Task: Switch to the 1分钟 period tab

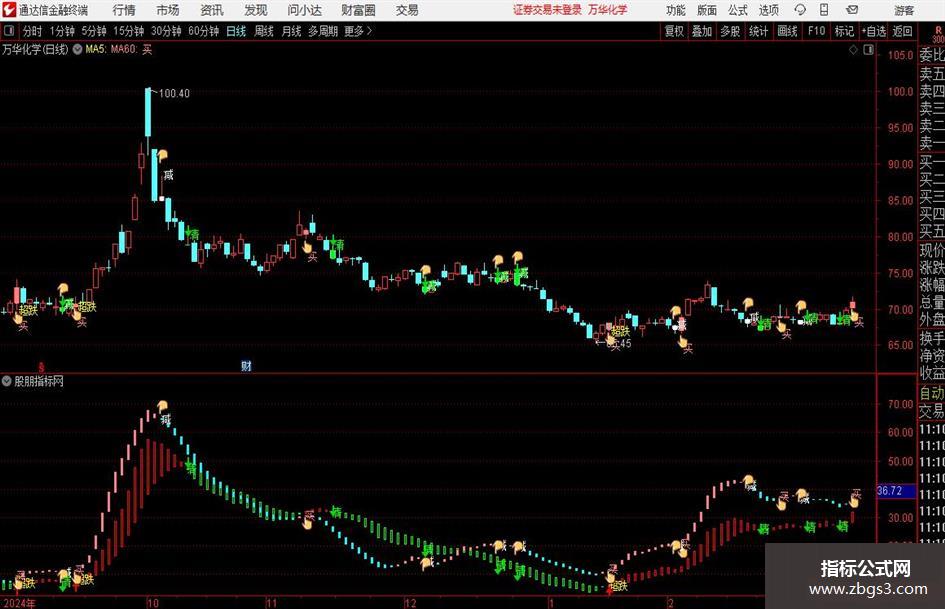Action: click(x=62, y=31)
